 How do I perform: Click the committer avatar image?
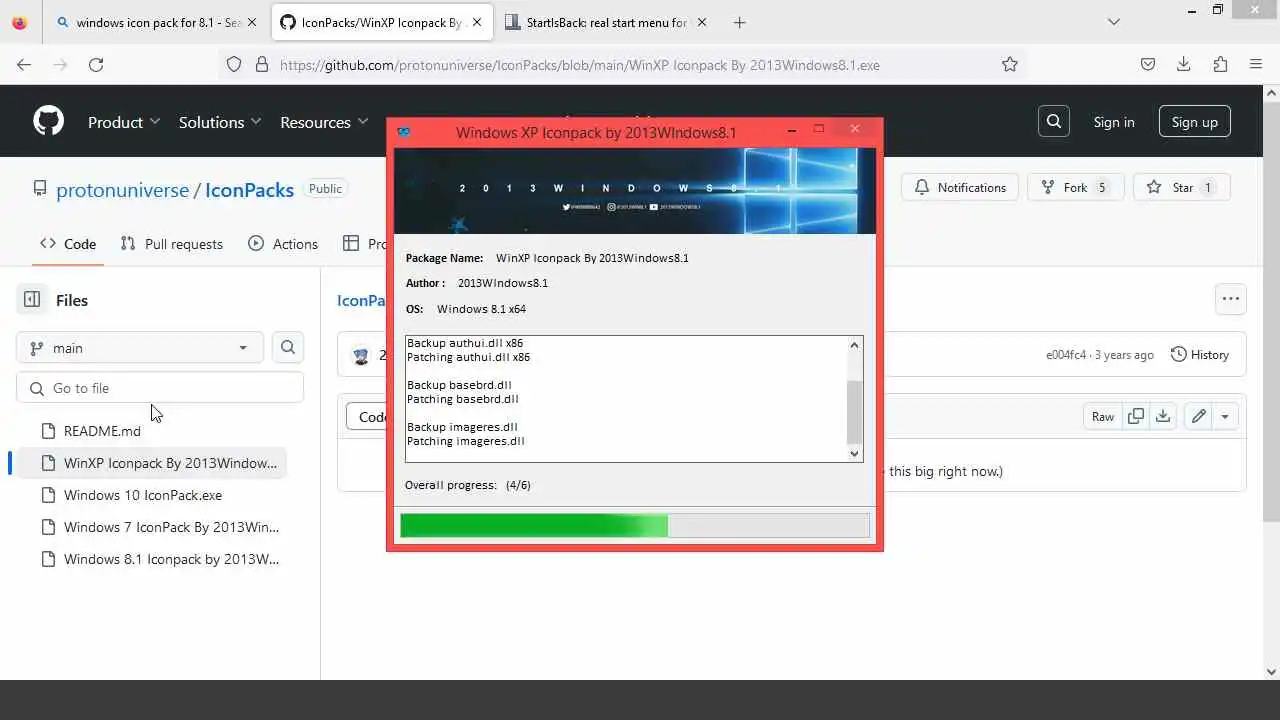point(362,355)
